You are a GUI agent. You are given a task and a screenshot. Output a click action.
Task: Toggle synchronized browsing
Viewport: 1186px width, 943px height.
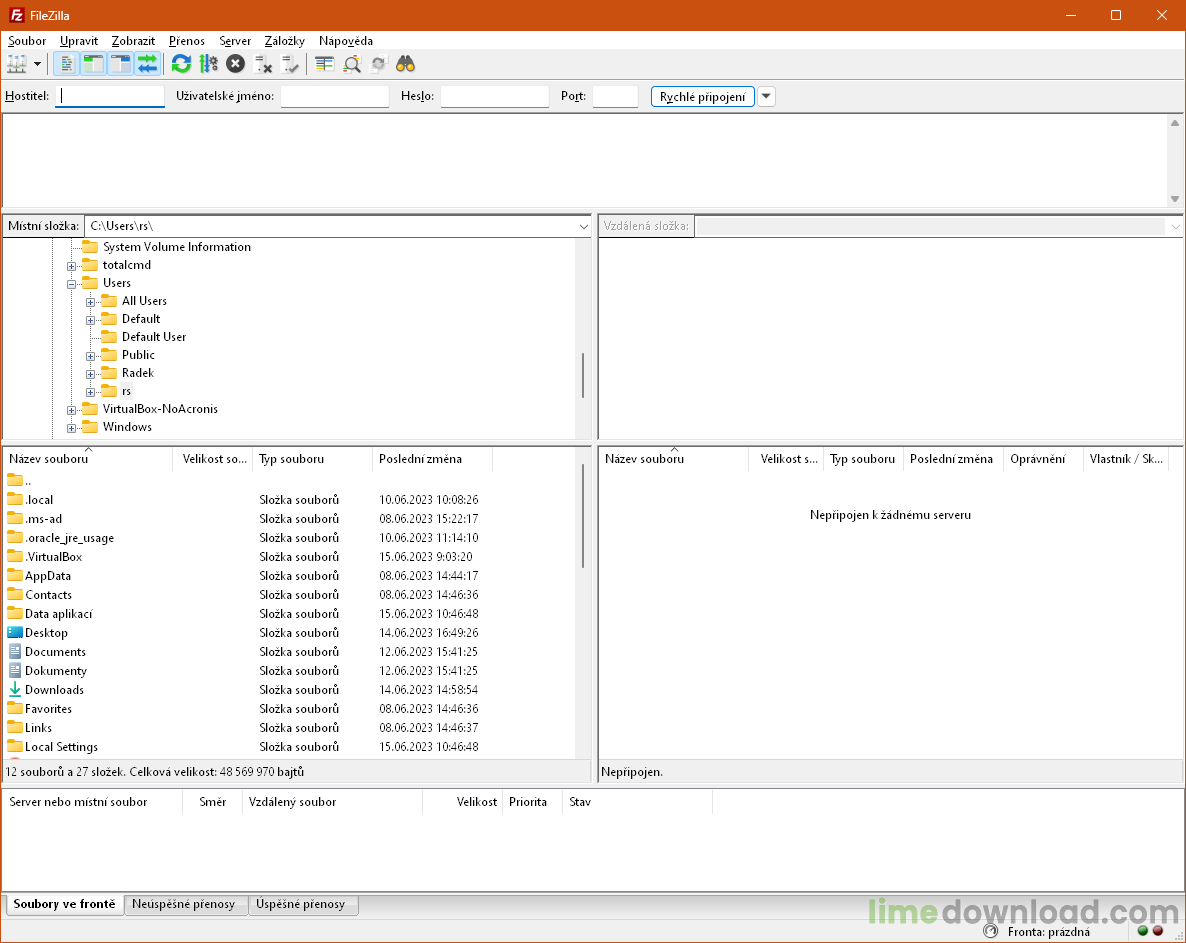click(377, 63)
